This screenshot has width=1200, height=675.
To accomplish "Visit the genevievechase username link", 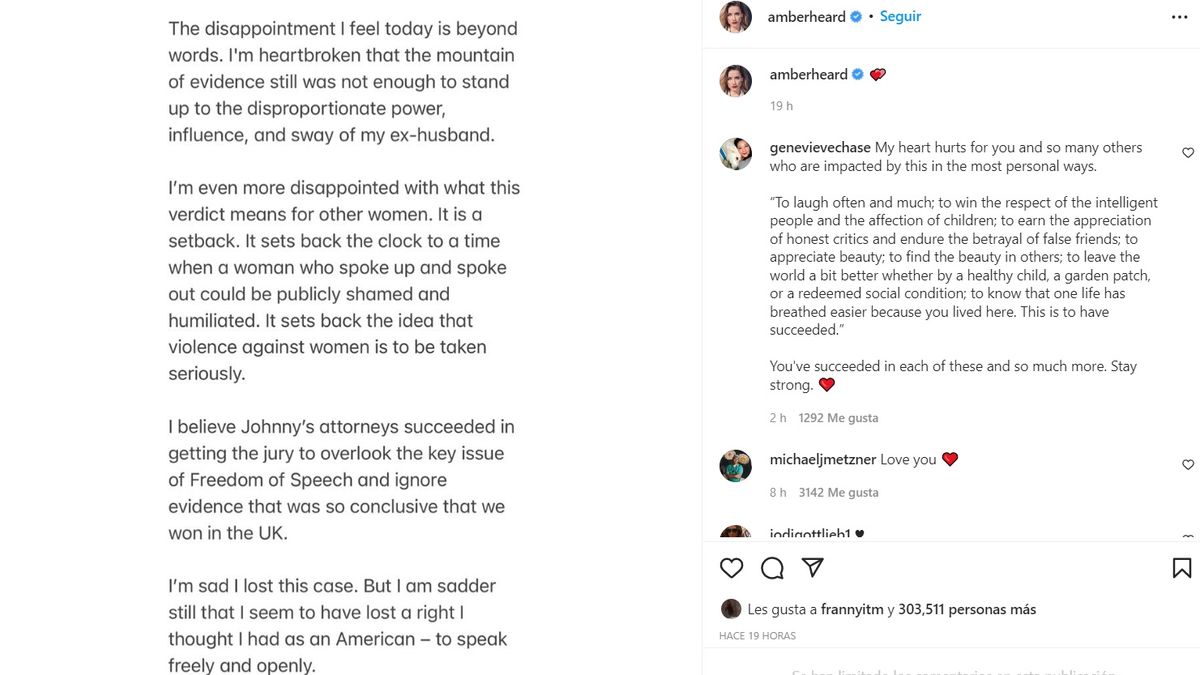I will 820,148.
